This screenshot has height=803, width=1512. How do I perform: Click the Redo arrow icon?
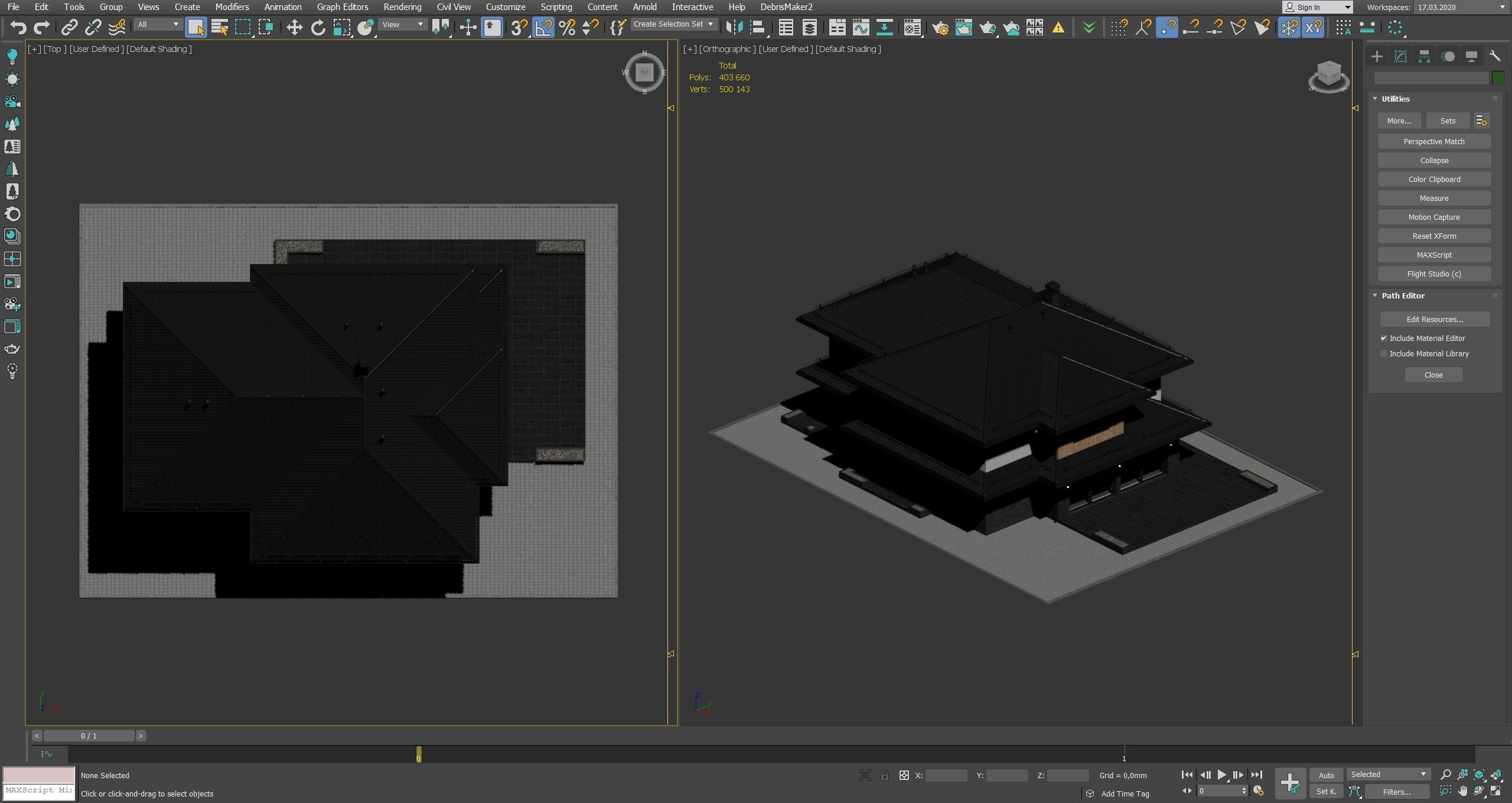pyautogui.click(x=41, y=27)
